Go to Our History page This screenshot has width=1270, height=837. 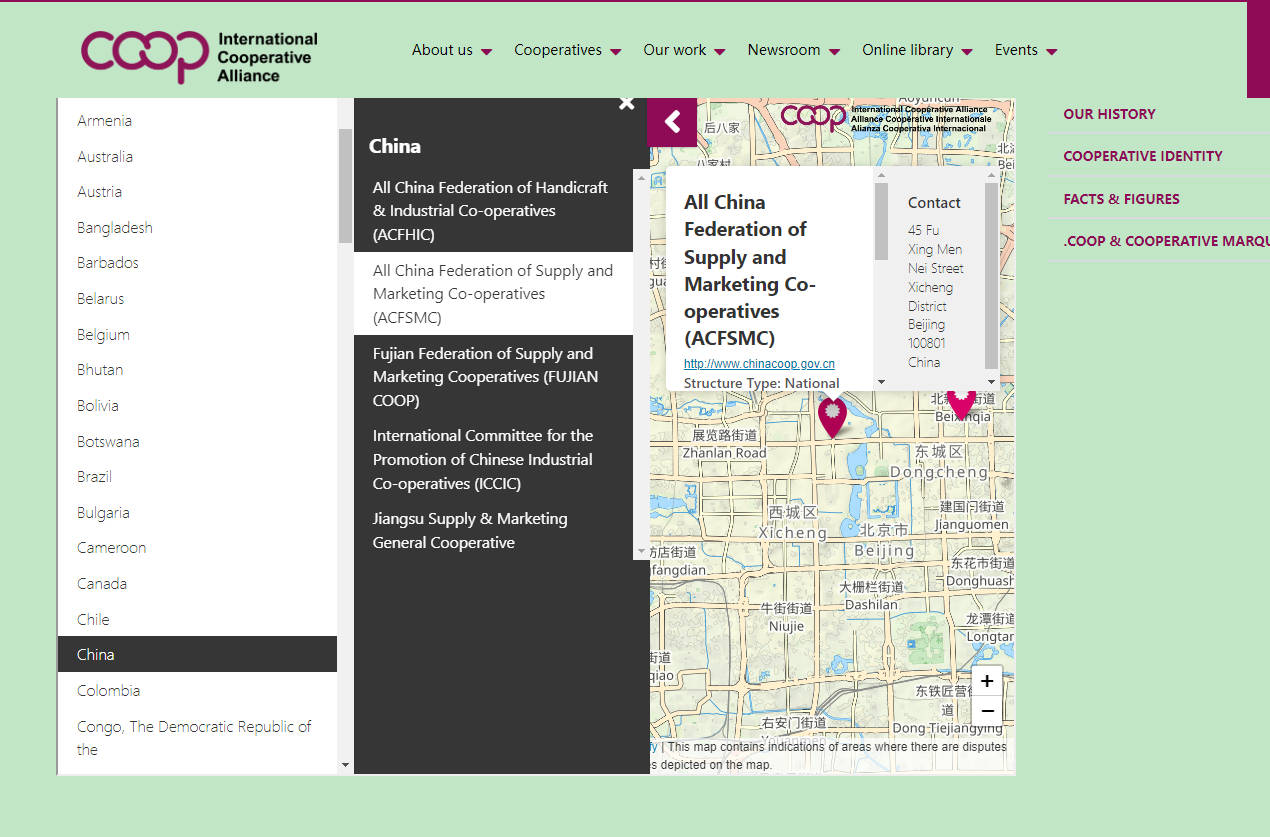[1109, 114]
